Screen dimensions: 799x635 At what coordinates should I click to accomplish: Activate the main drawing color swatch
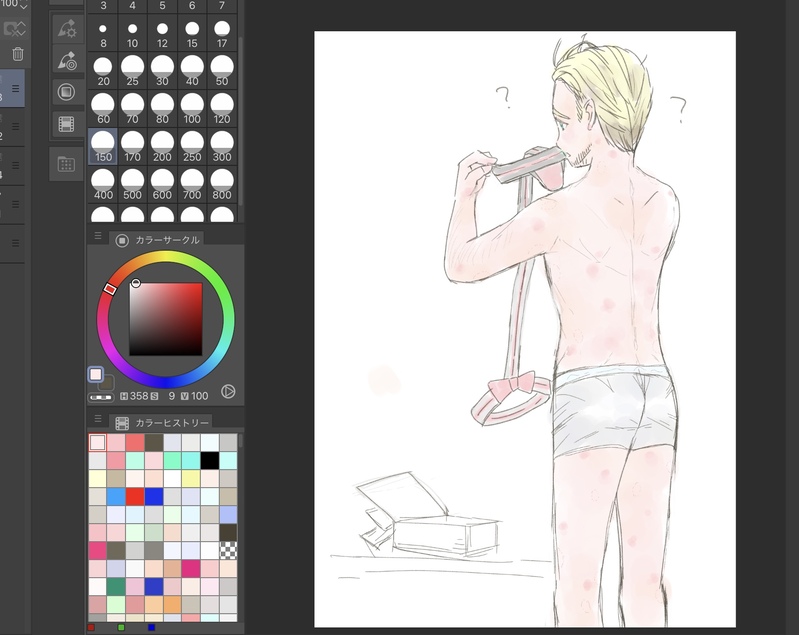point(96,375)
